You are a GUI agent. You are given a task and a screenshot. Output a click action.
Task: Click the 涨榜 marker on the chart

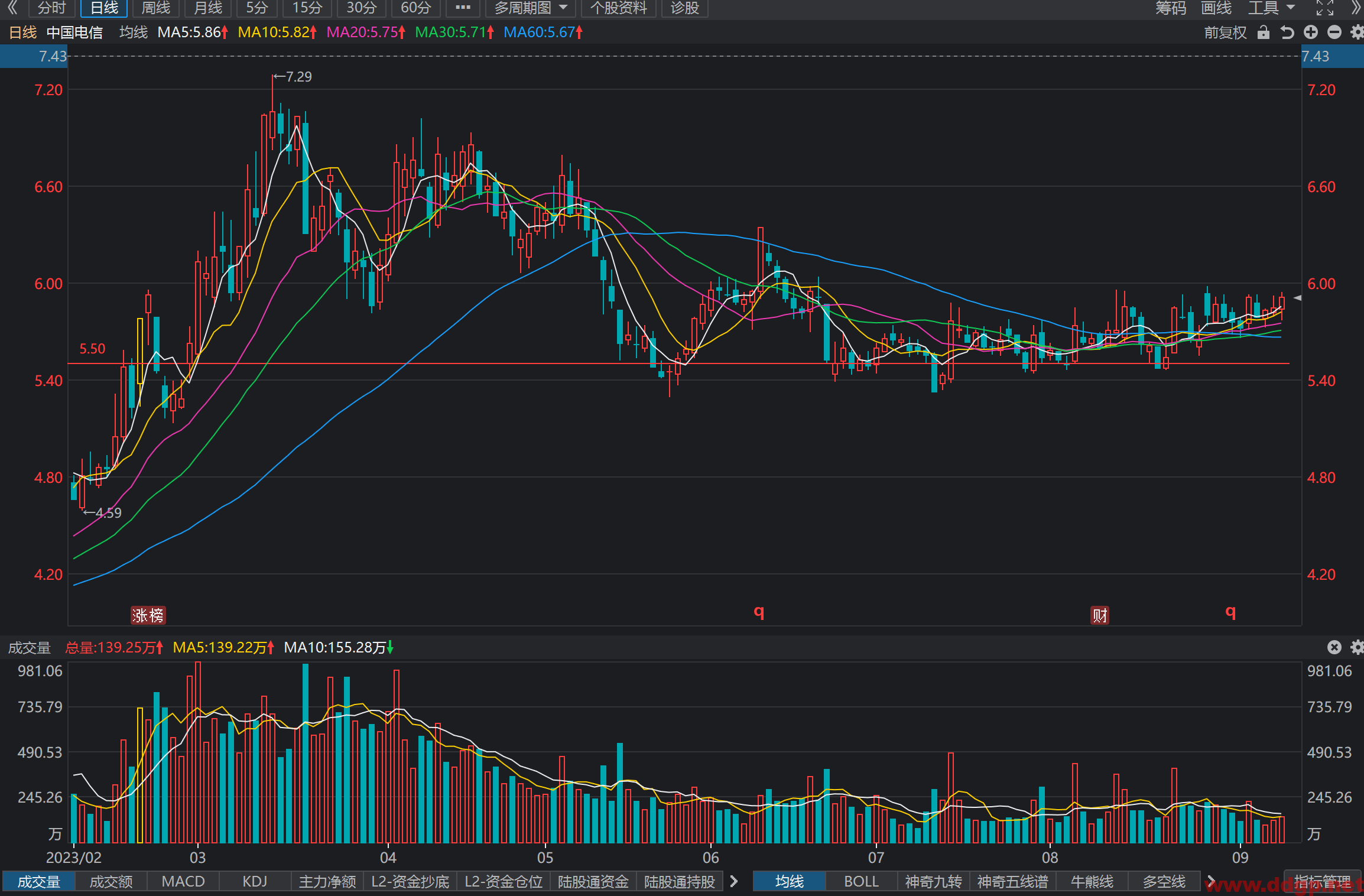pyautogui.click(x=148, y=615)
